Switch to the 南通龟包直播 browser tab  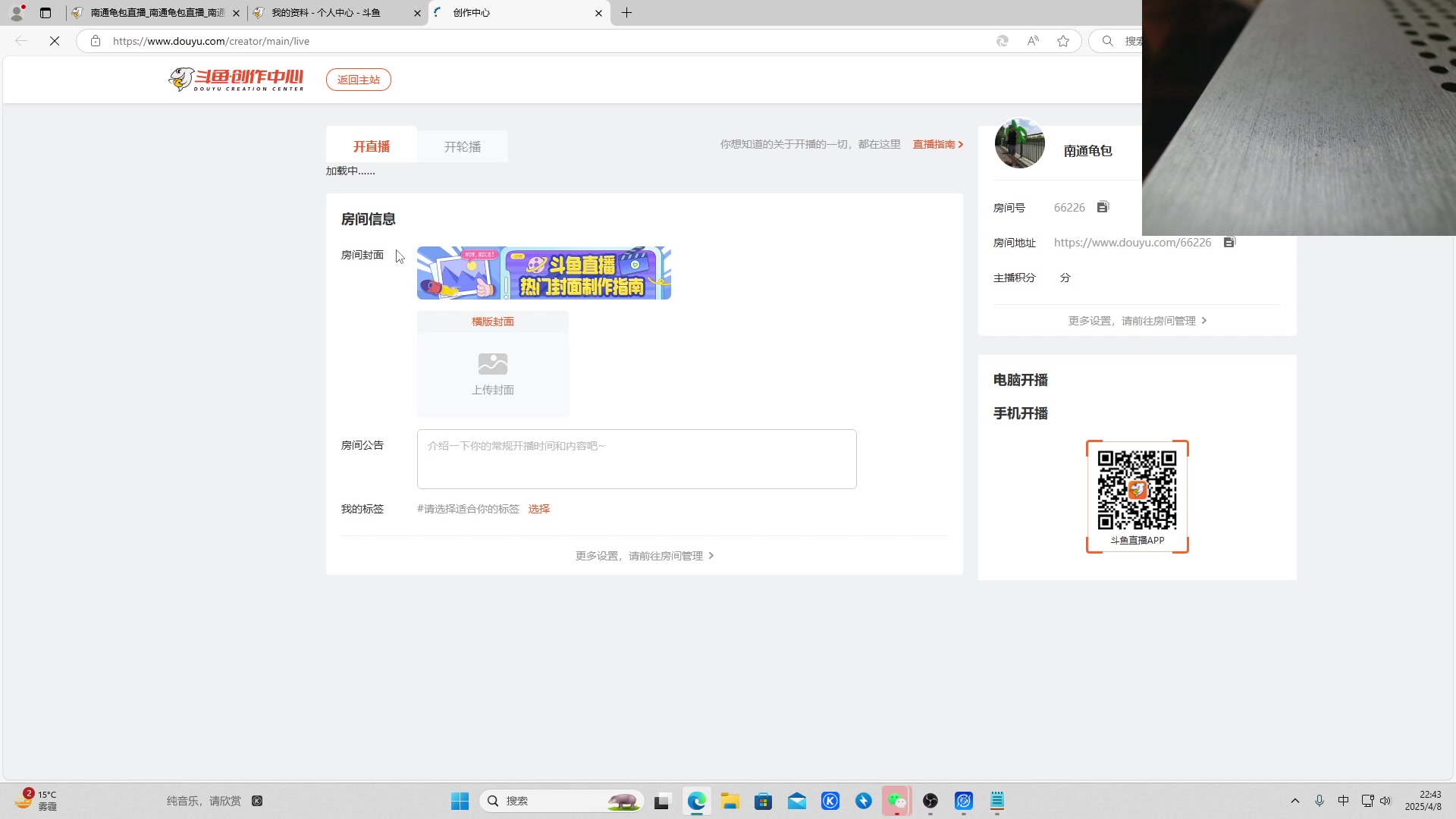(x=157, y=13)
